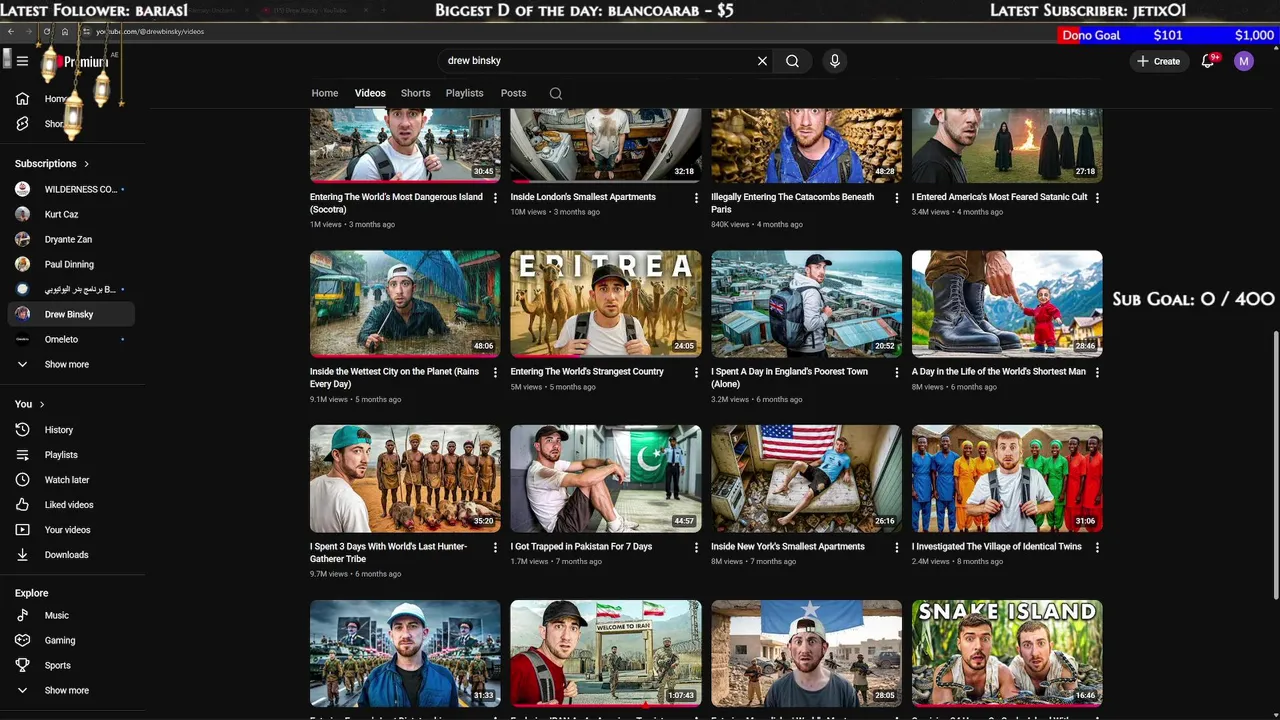Open options for Paris Catacombs video
Screen dimensions: 1280x720
pos(897,198)
